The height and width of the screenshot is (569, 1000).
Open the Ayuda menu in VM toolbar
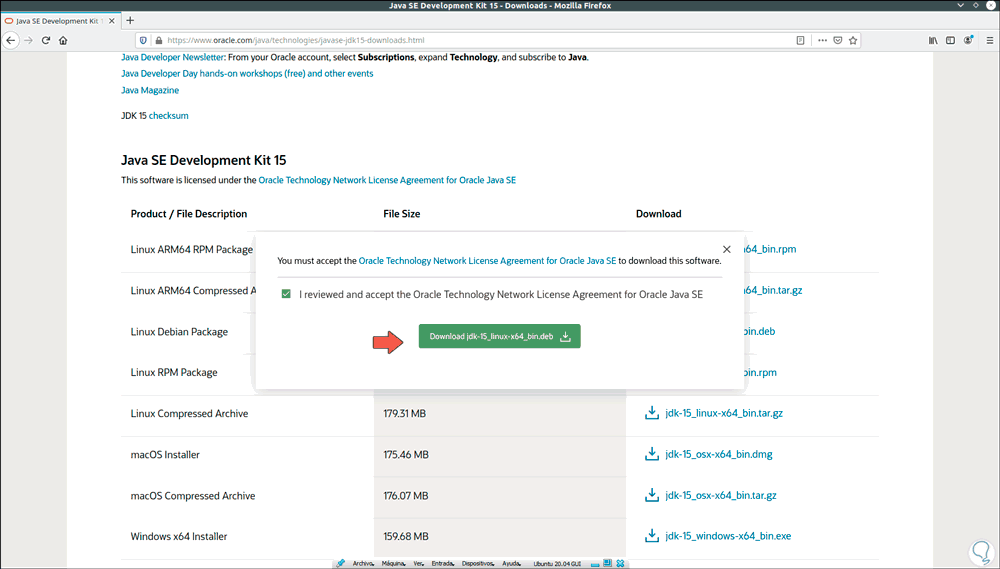tap(511, 564)
